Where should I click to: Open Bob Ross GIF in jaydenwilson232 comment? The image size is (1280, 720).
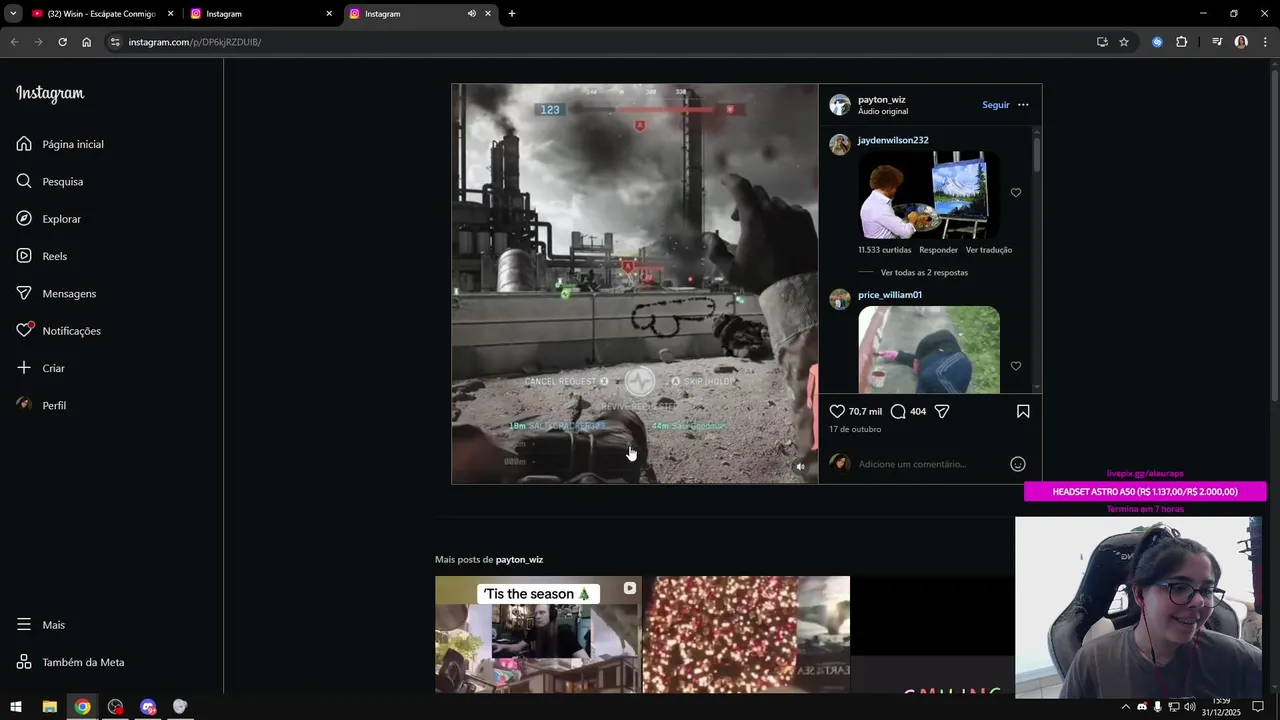(x=929, y=195)
